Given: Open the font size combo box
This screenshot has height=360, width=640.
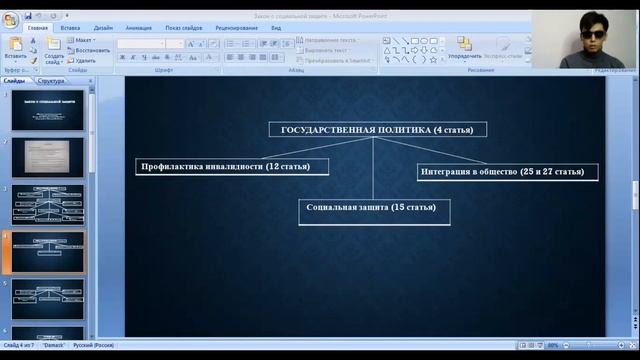Looking at the screenshot, I should click(175, 44).
